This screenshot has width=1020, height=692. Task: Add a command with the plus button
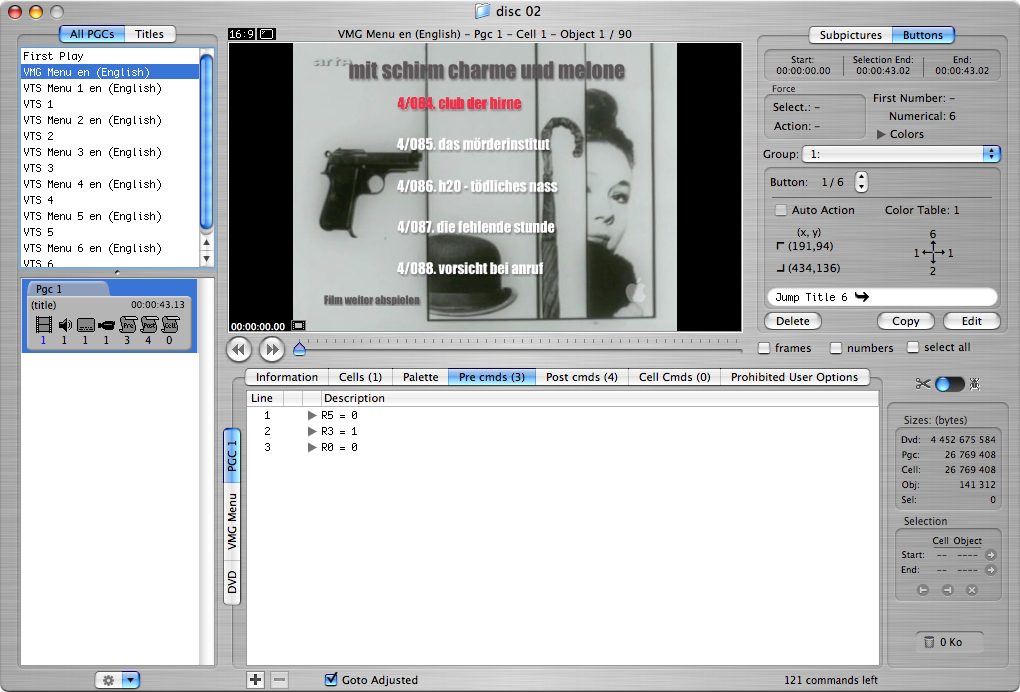point(256,680)
